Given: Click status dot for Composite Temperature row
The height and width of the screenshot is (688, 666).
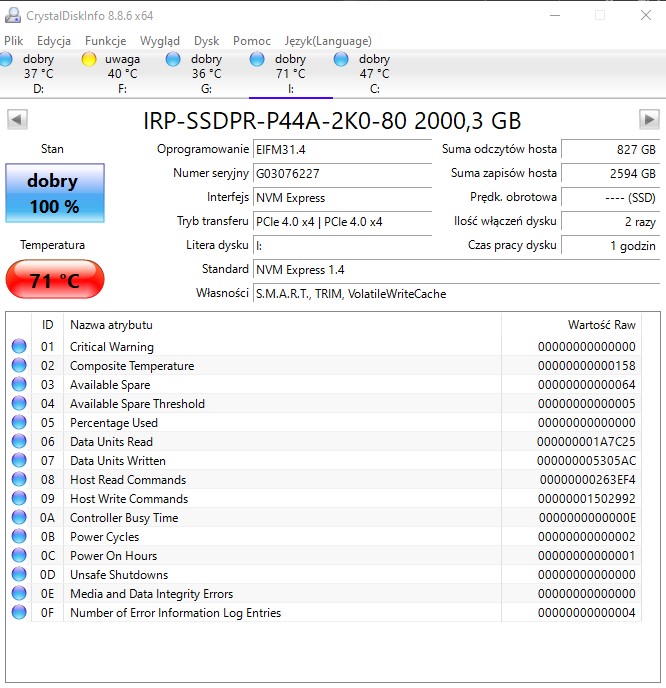Looking at the screenshot, I should [19, 365].
